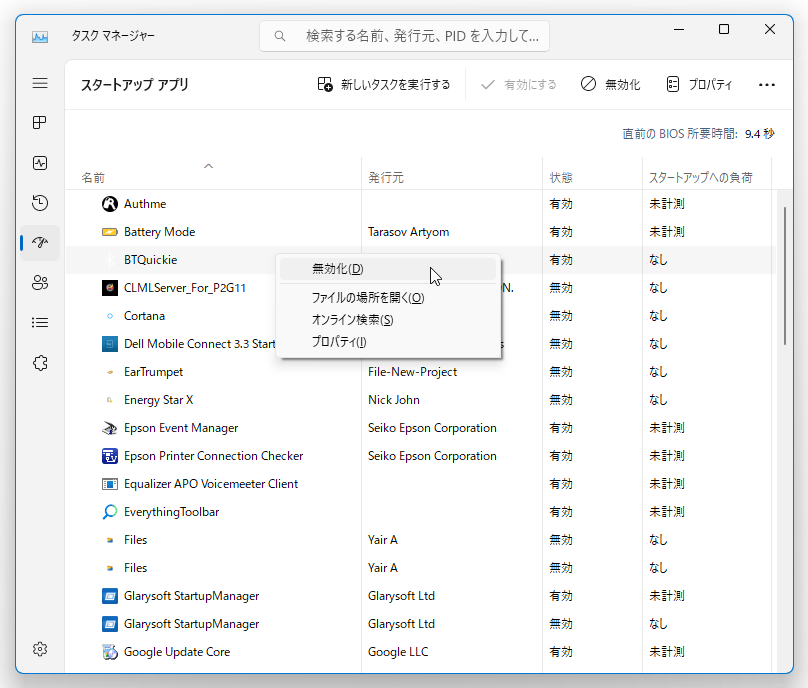
Task: Open the more options ellipsis menu
Action: 767,85
